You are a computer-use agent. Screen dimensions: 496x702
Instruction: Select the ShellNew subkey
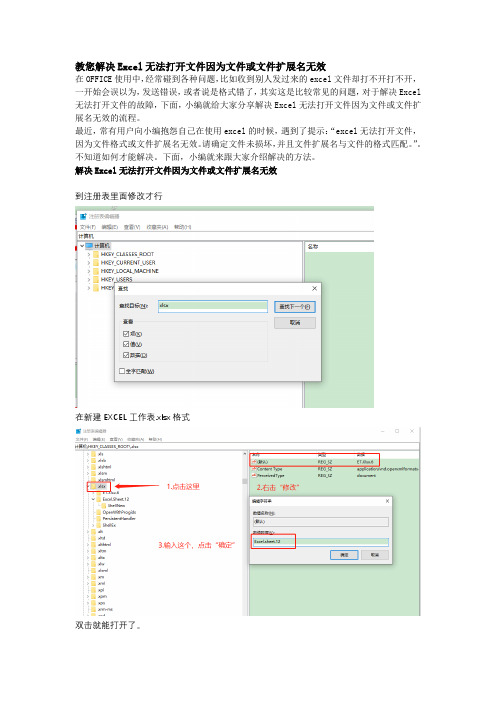(x=116, y=505)
